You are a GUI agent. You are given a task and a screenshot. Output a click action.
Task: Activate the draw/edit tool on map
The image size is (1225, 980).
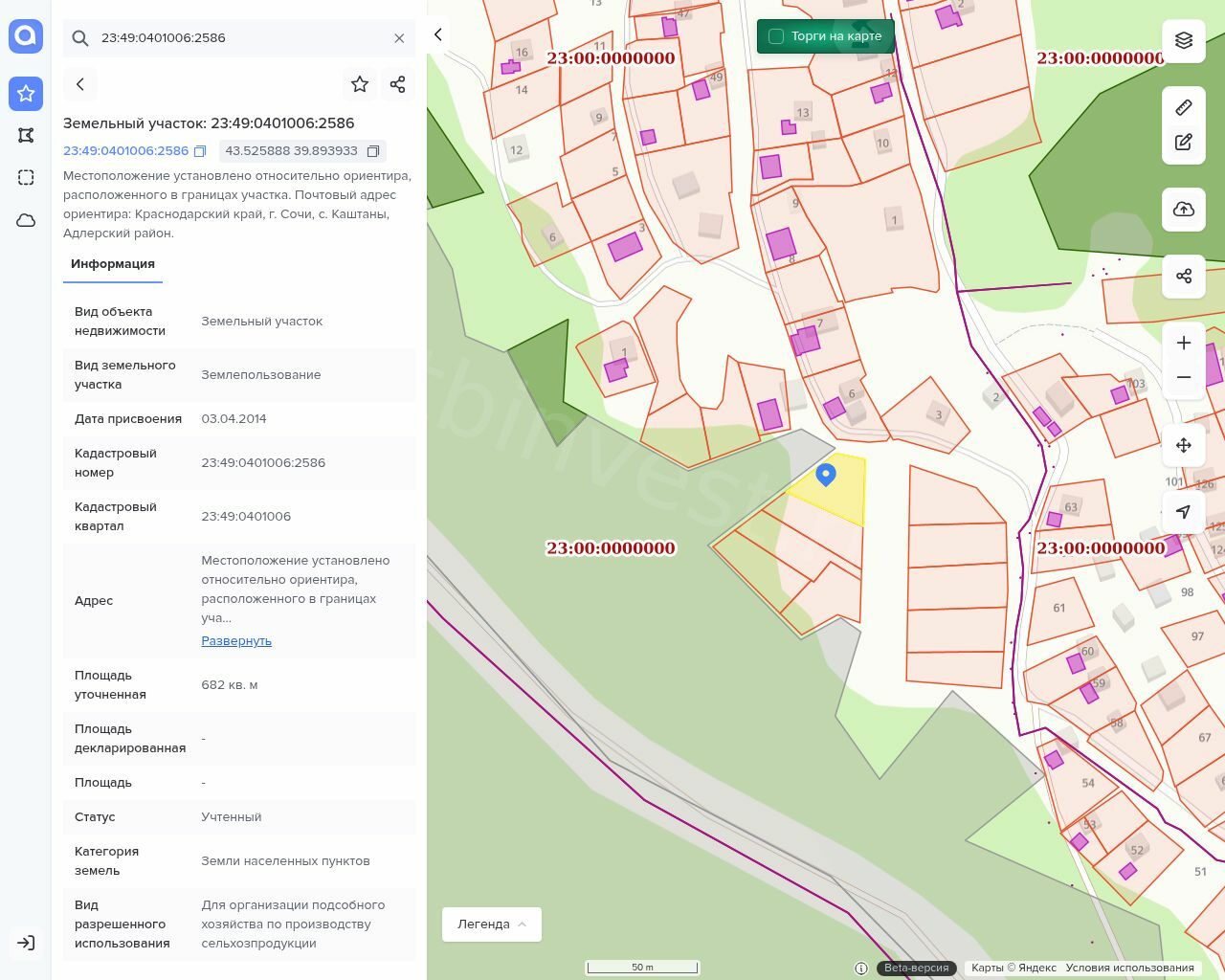[x=1184, y=143]
